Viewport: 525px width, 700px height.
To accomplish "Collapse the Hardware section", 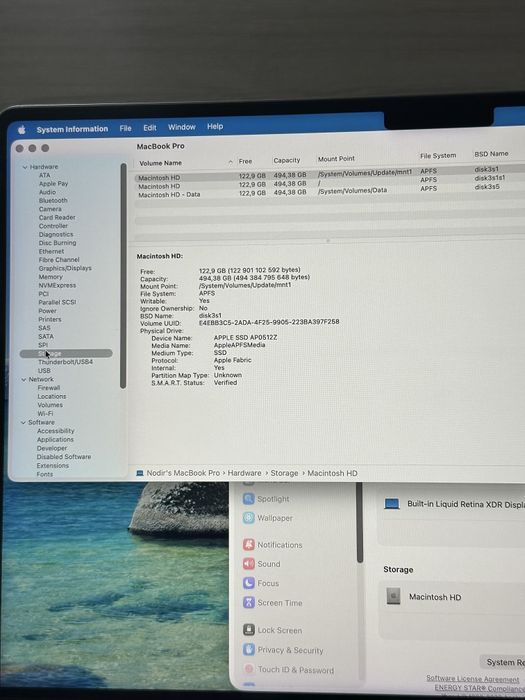I will [x=25, y=167].
